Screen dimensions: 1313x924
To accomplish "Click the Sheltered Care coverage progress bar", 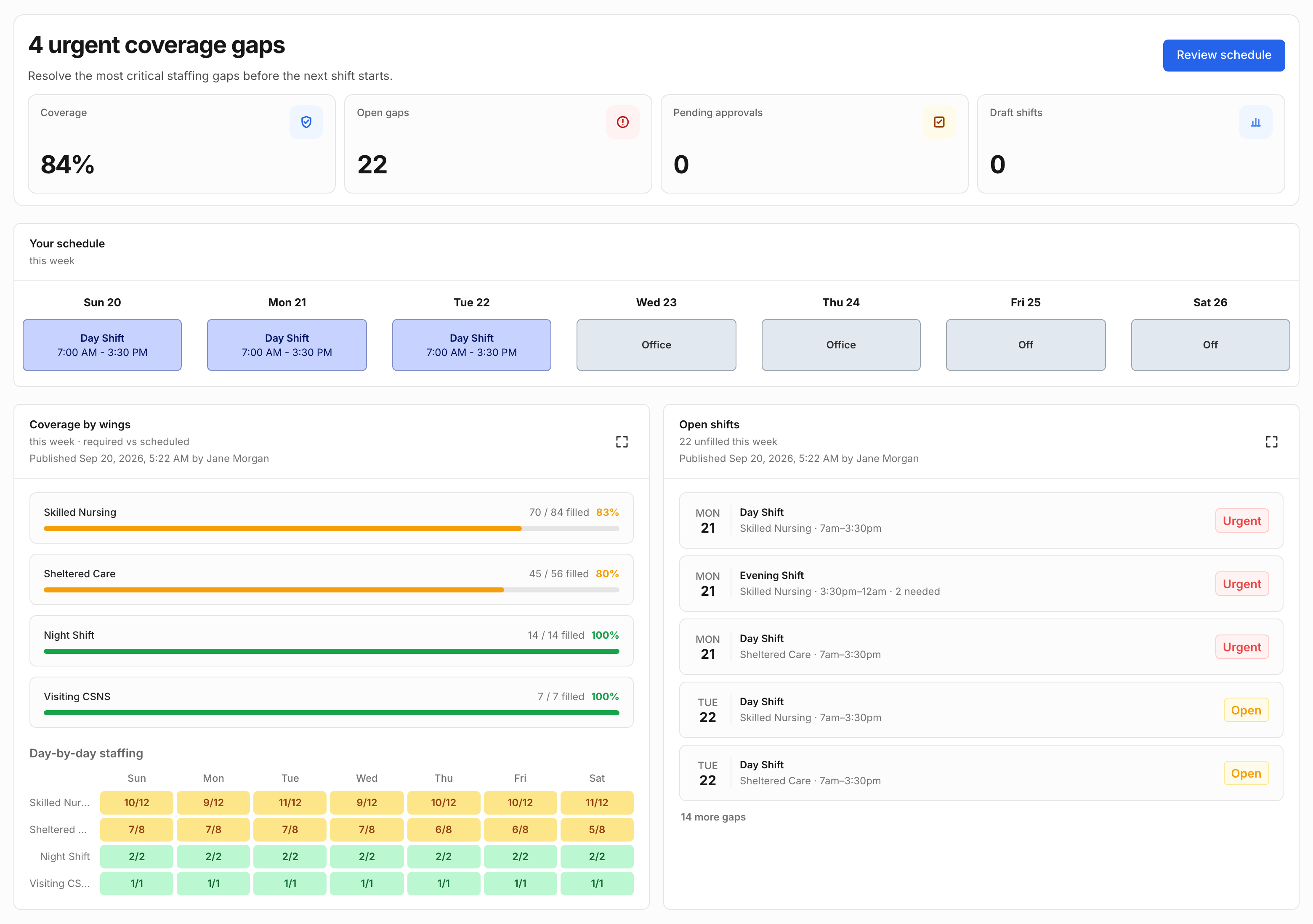I will 332,589.
